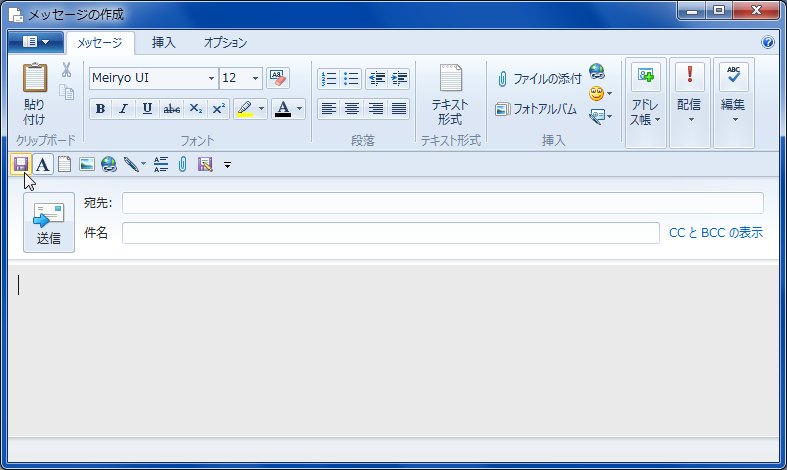Click the paperclip icon in quick toolbar
Screen dimensions: 787x470
click(x=183, y=164)
